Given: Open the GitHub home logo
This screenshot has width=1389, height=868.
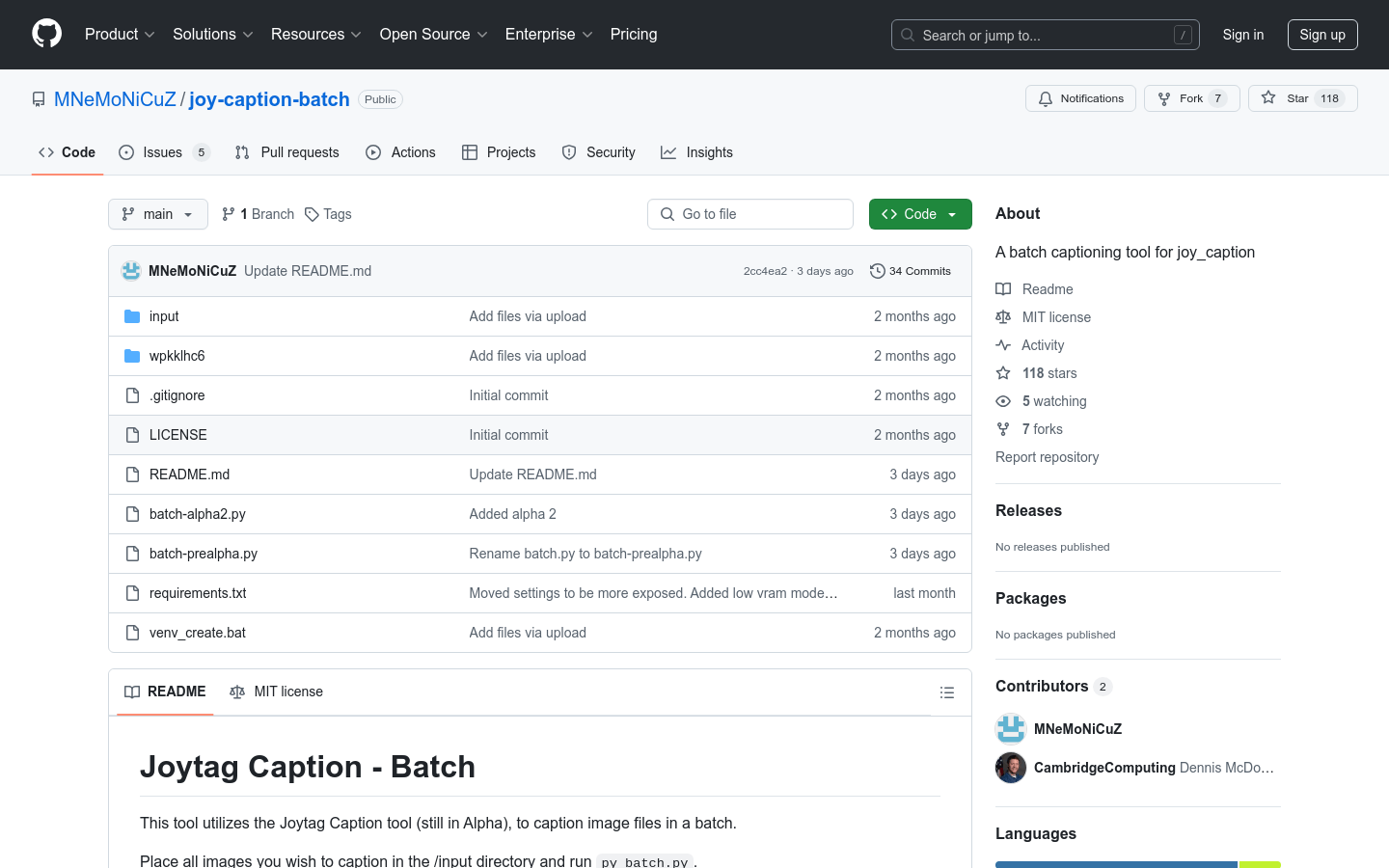Looking at the screenshot, I should [x=47, y=34].
